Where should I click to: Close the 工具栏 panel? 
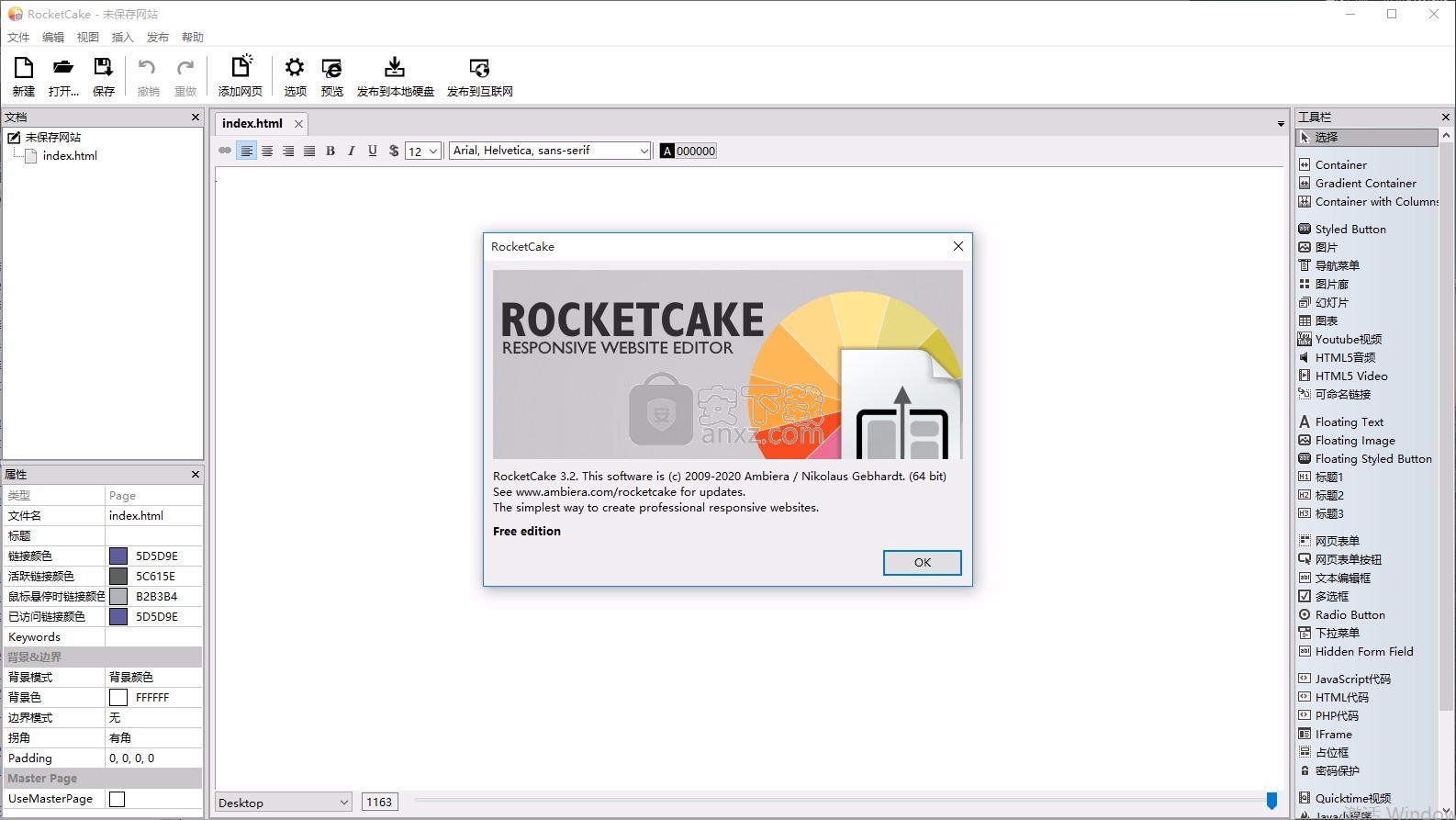(x=1445, y=117)
